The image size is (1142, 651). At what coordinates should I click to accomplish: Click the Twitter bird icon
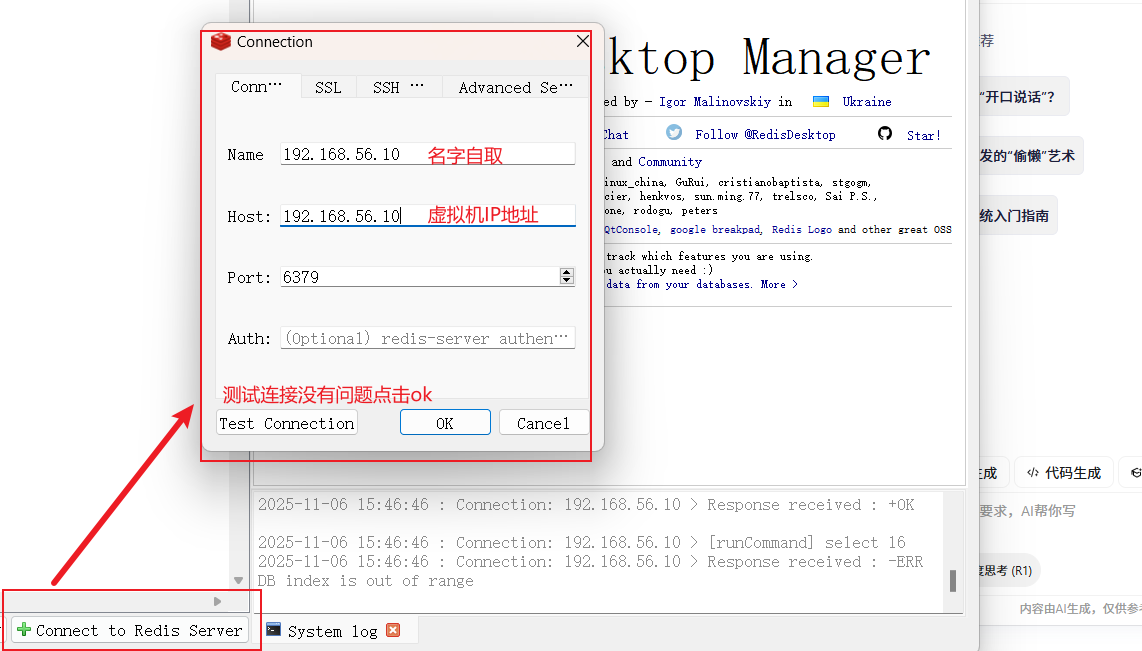click(674, 133)
